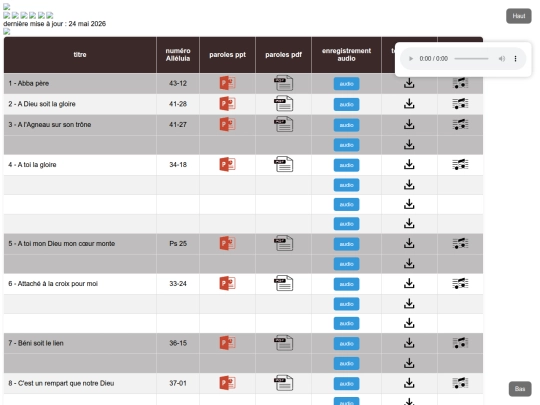The image size is (540, 405).
Task: Select the titre column header
Action: pyautogui.click(x=80, y=55)
